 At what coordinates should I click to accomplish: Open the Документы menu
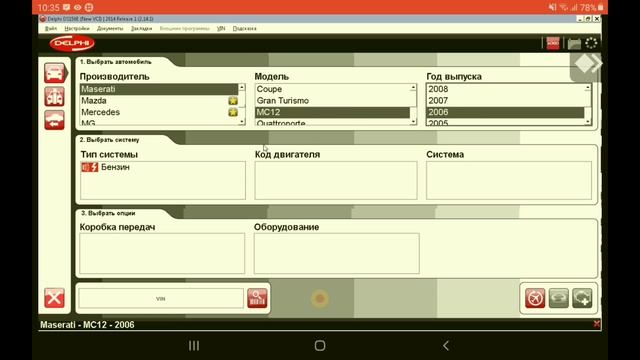click(x=110, y=29)
